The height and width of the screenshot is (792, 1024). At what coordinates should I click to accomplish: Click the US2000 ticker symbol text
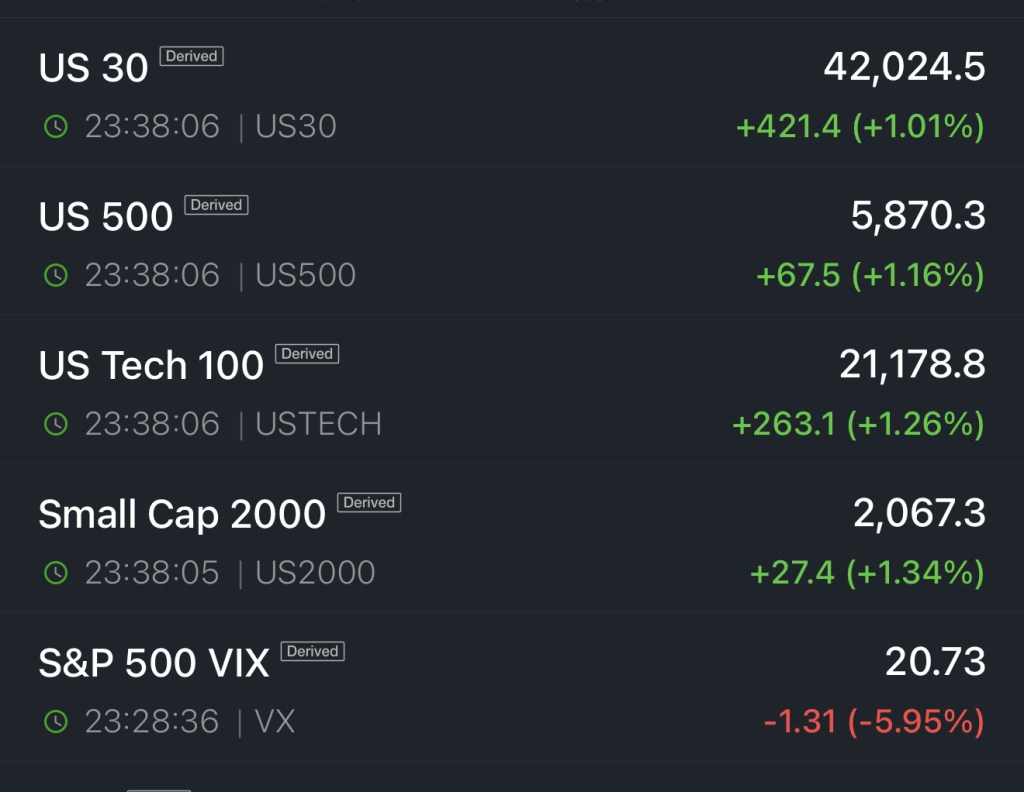(315, 573)
